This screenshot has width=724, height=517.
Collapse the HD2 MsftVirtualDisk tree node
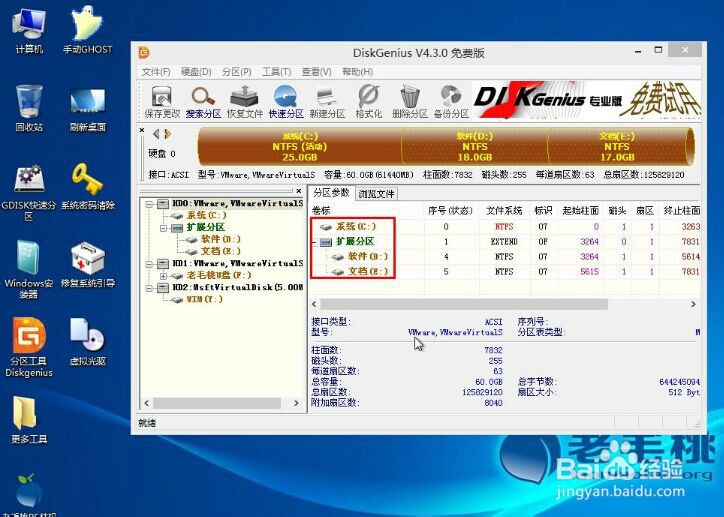click(149, 288)
